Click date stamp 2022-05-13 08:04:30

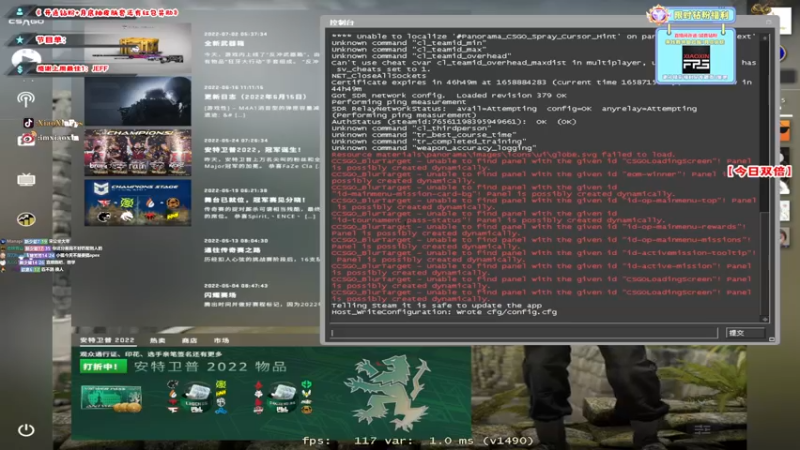[235, 240]
